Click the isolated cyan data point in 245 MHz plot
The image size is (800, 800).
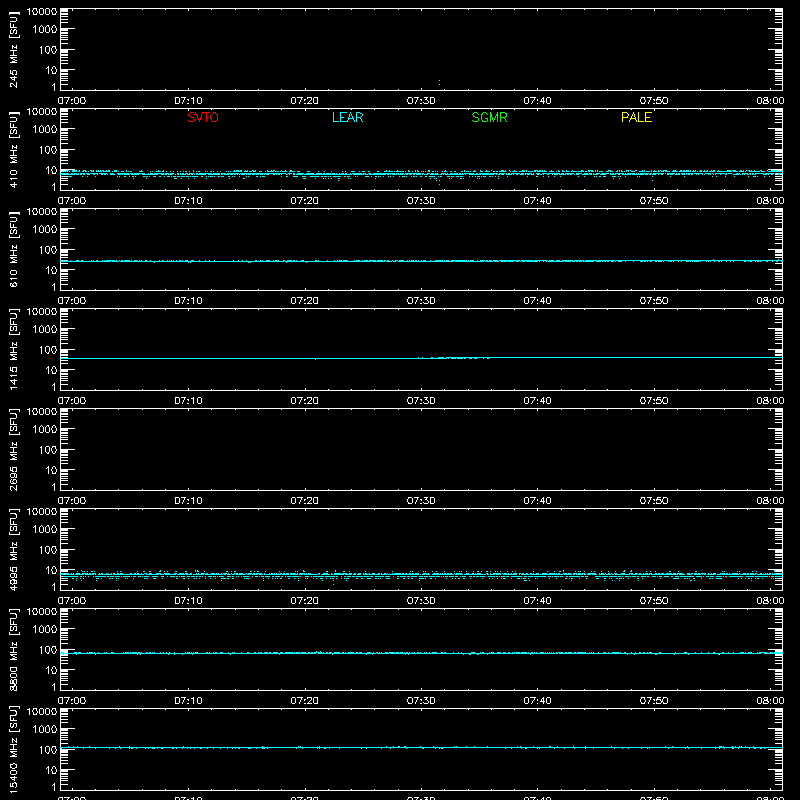point(439,82)
